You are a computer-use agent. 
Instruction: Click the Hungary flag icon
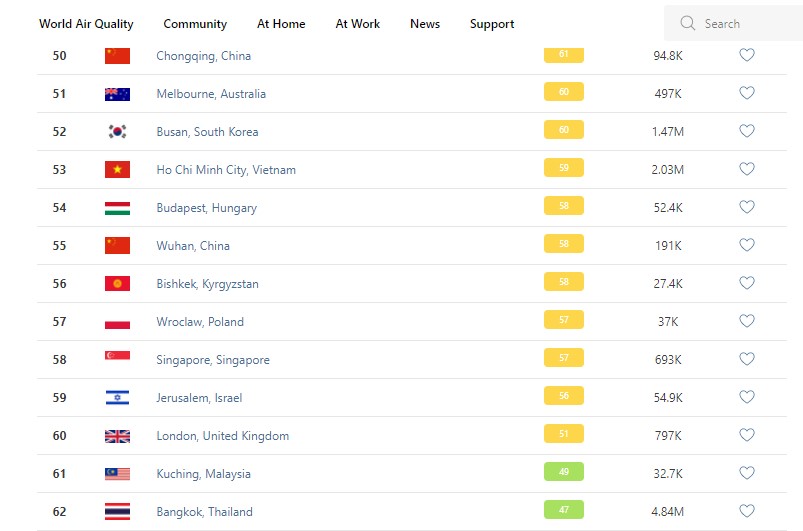point(117,208)
